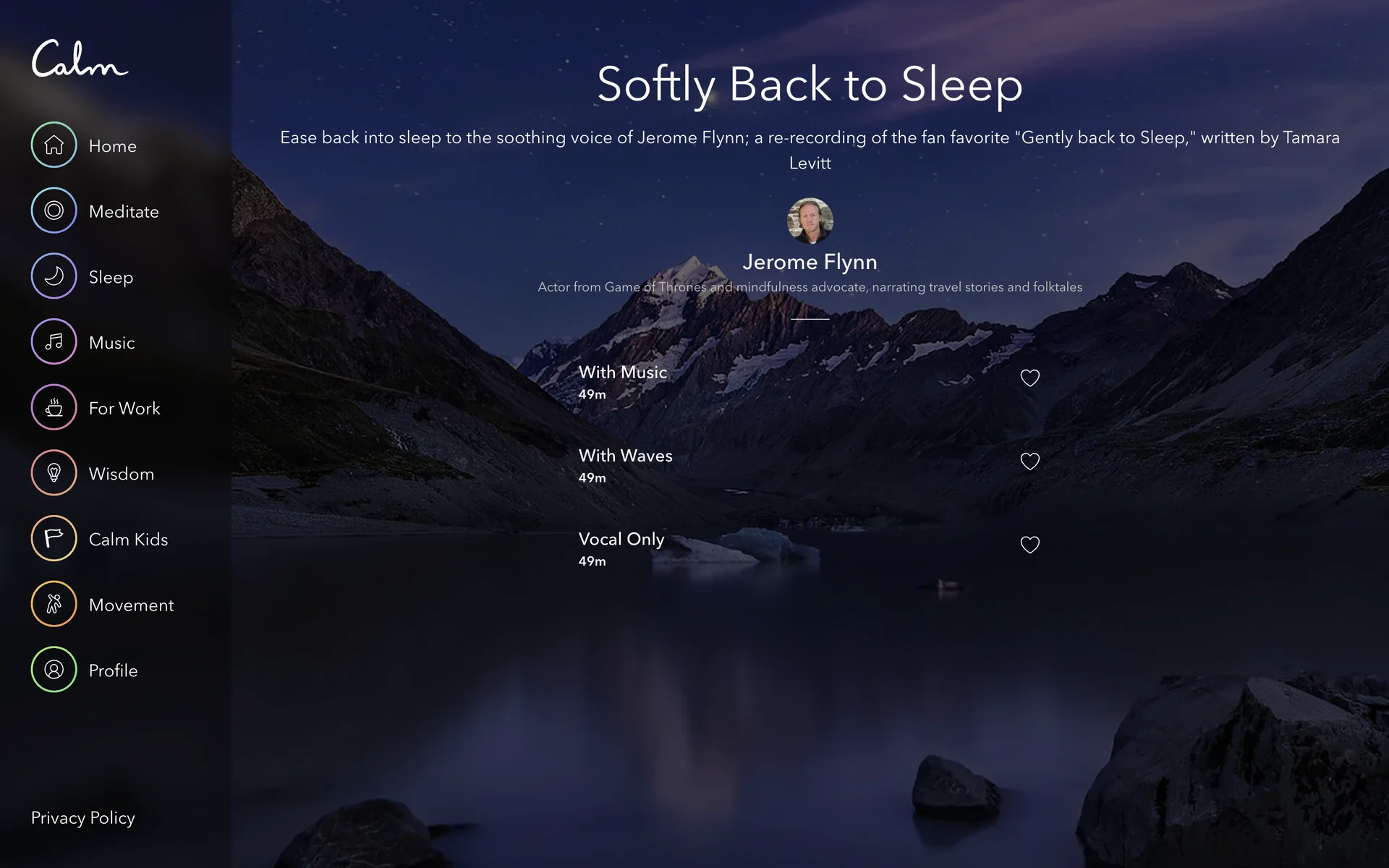Open the Sleep moon icon

54,276
